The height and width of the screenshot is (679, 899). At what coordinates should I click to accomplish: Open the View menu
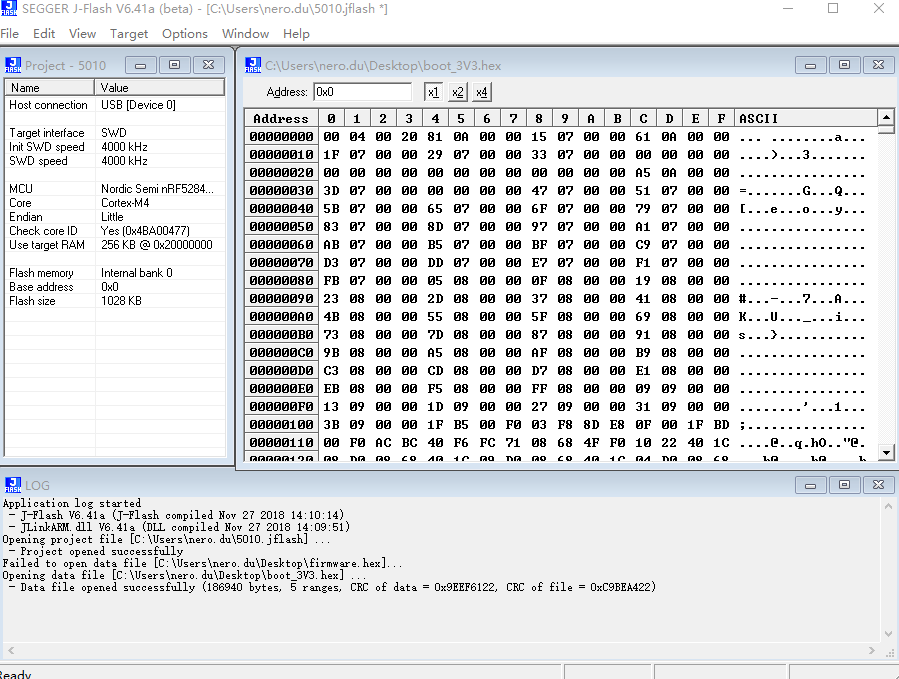coord(83,34)
